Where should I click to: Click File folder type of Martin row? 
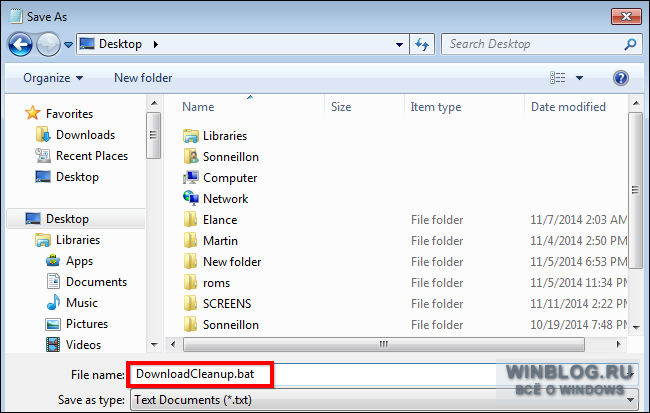[437, 241]
